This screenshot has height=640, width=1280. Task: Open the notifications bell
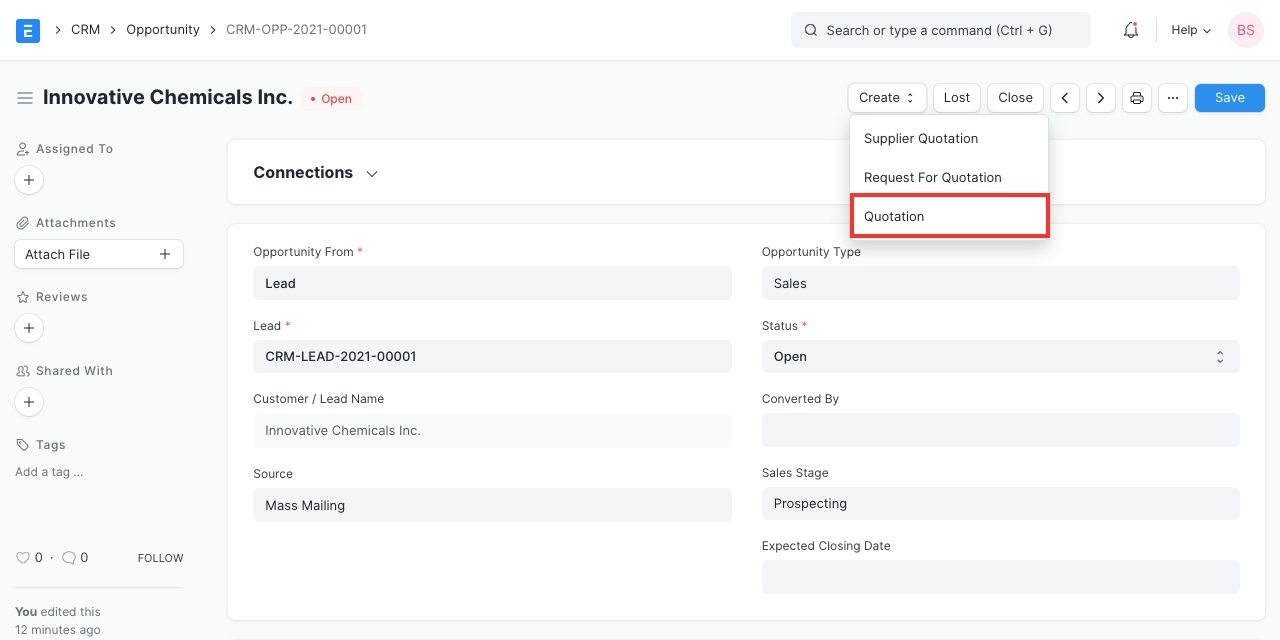tap(1131, 30)
